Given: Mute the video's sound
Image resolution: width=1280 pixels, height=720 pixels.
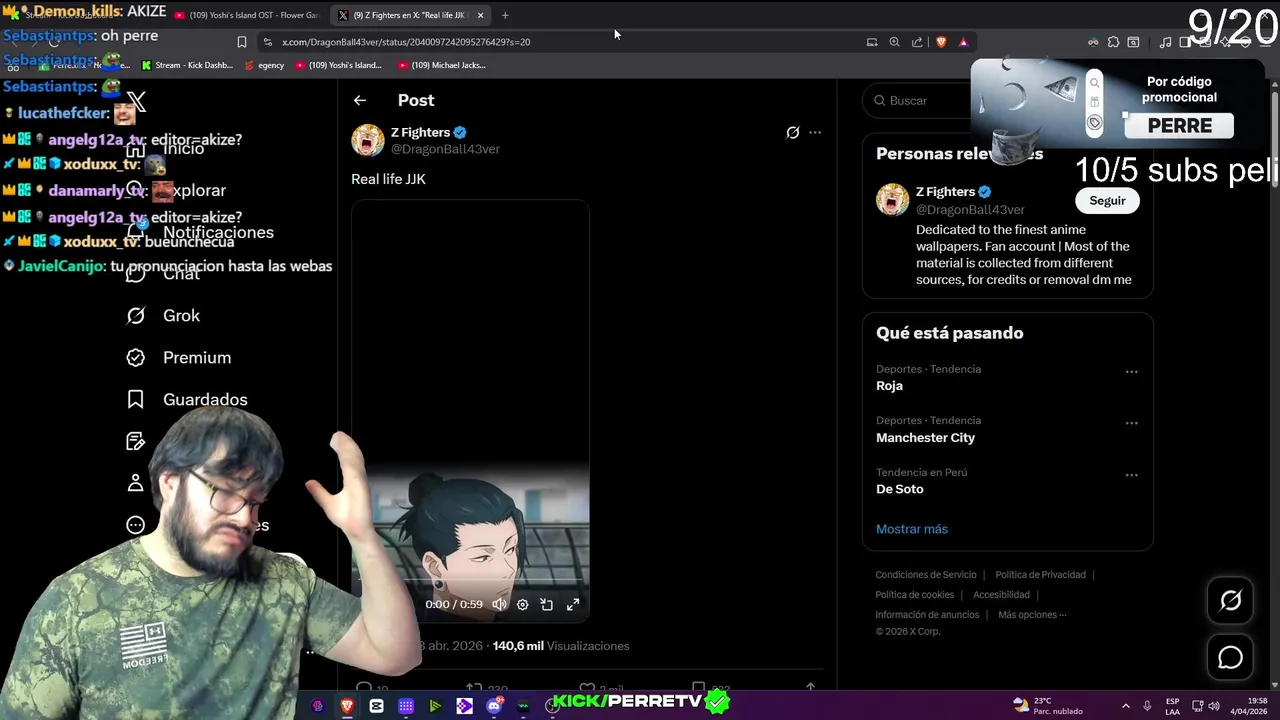Looking at the screenshot, I should tap(499, 604).
